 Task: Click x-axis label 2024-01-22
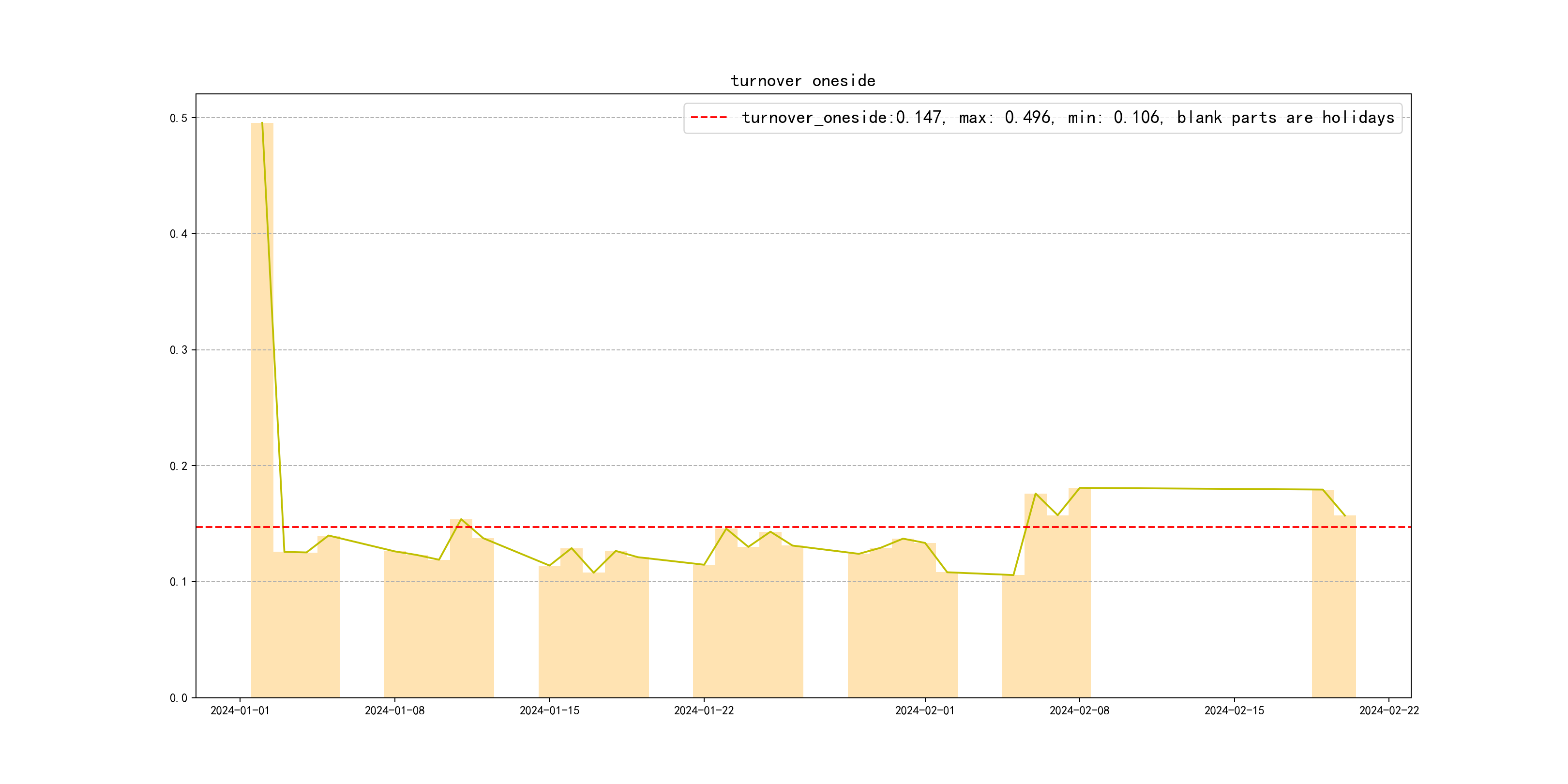[704, 711]
